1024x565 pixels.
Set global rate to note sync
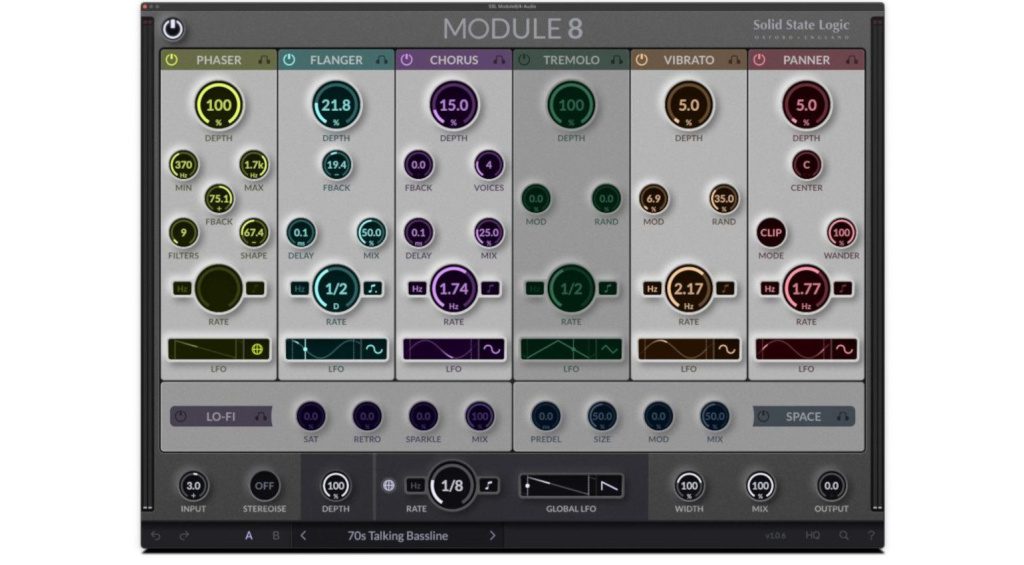click(488, 485)
